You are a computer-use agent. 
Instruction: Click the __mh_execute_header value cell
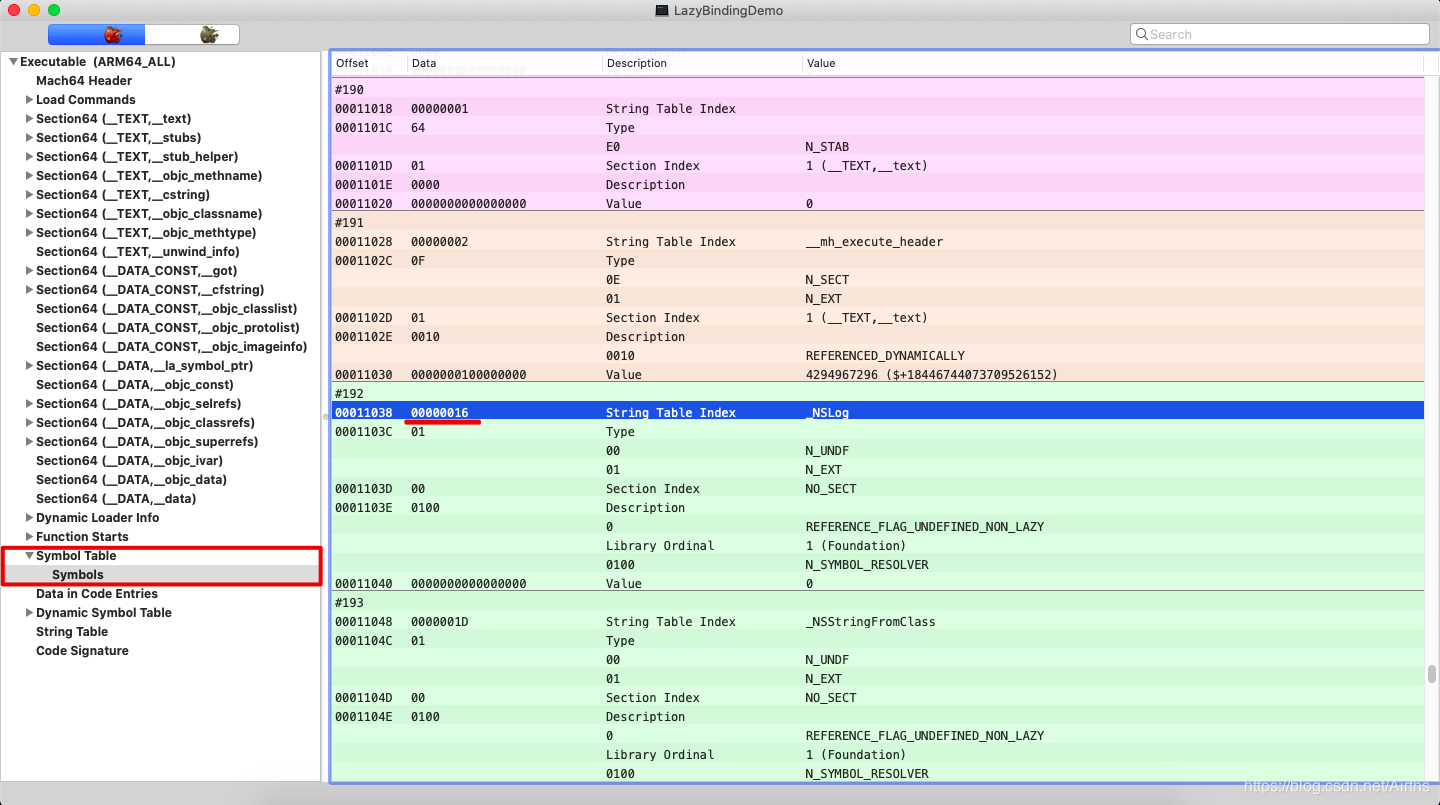click(874, 242)
